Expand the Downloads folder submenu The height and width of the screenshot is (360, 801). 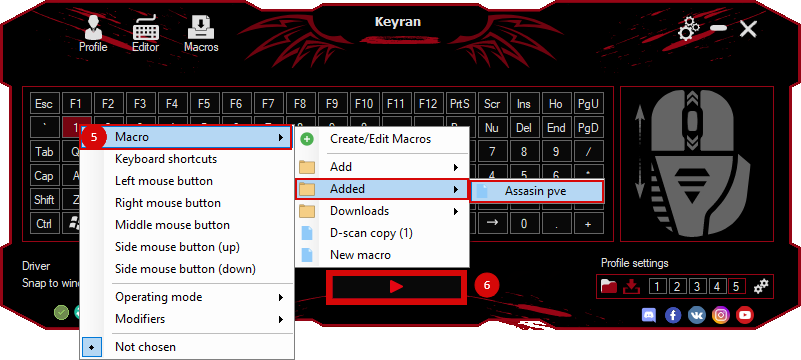(455, 211)
